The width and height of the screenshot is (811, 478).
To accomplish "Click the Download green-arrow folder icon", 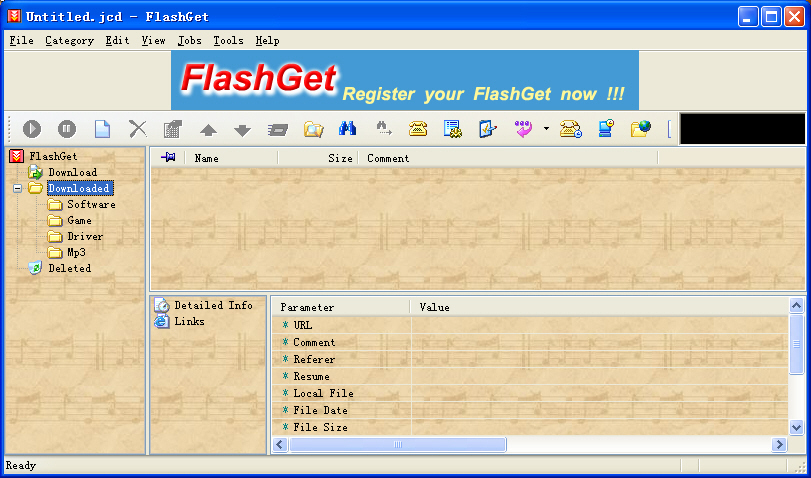I will point(35,172).
